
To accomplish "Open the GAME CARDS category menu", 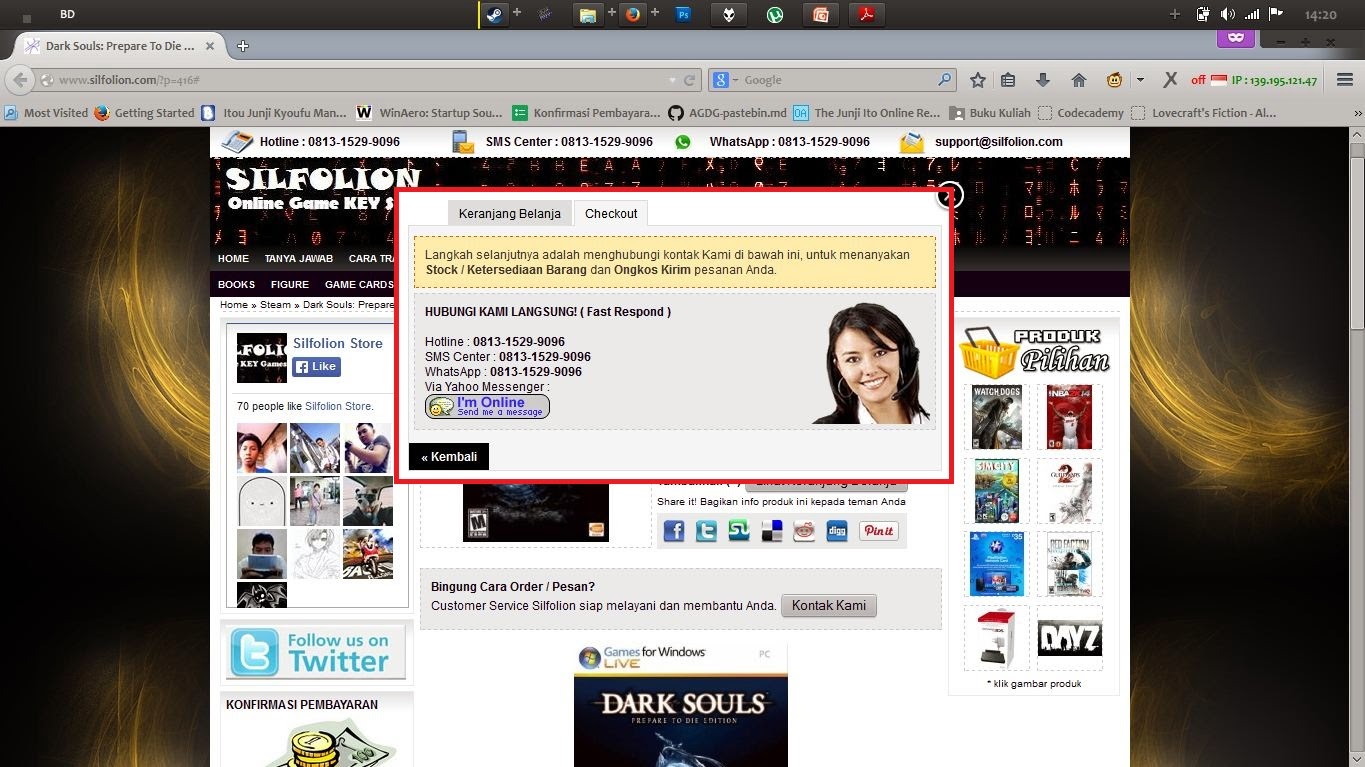I will click(x=359, y=284).
